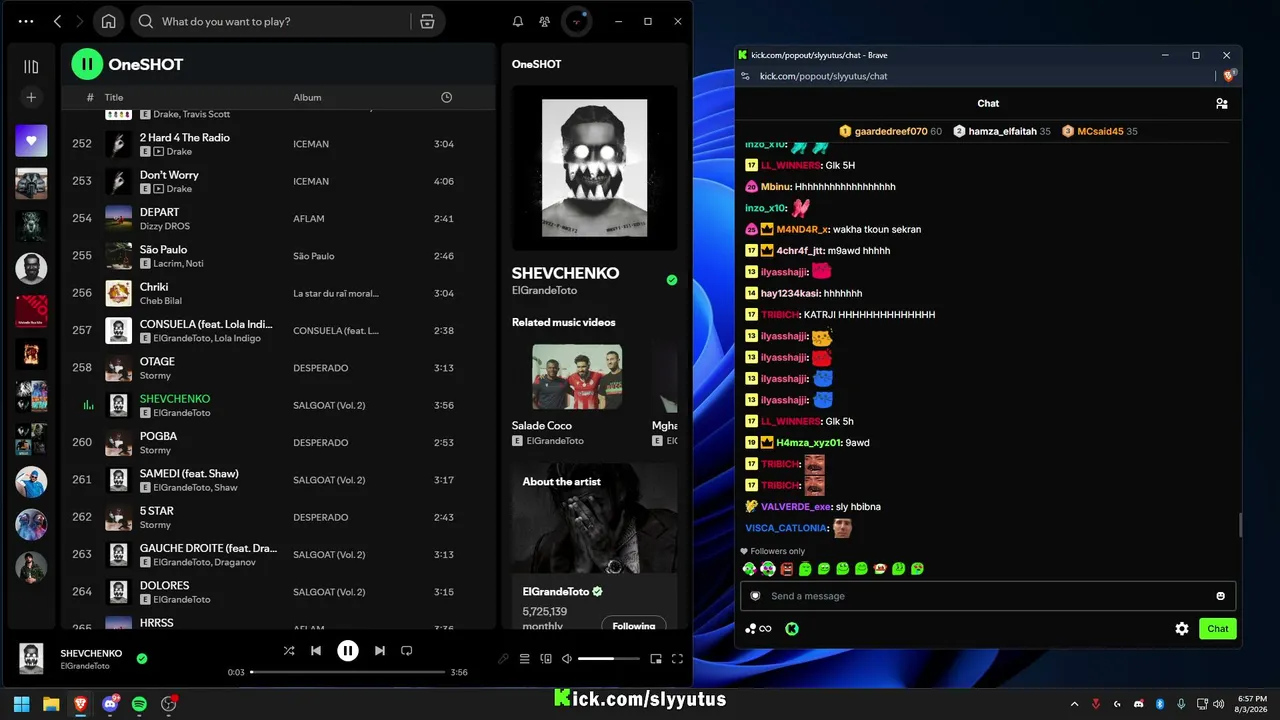Skip to the previous track
Viewport: 1280px width, 720px height.
(316, 651)
